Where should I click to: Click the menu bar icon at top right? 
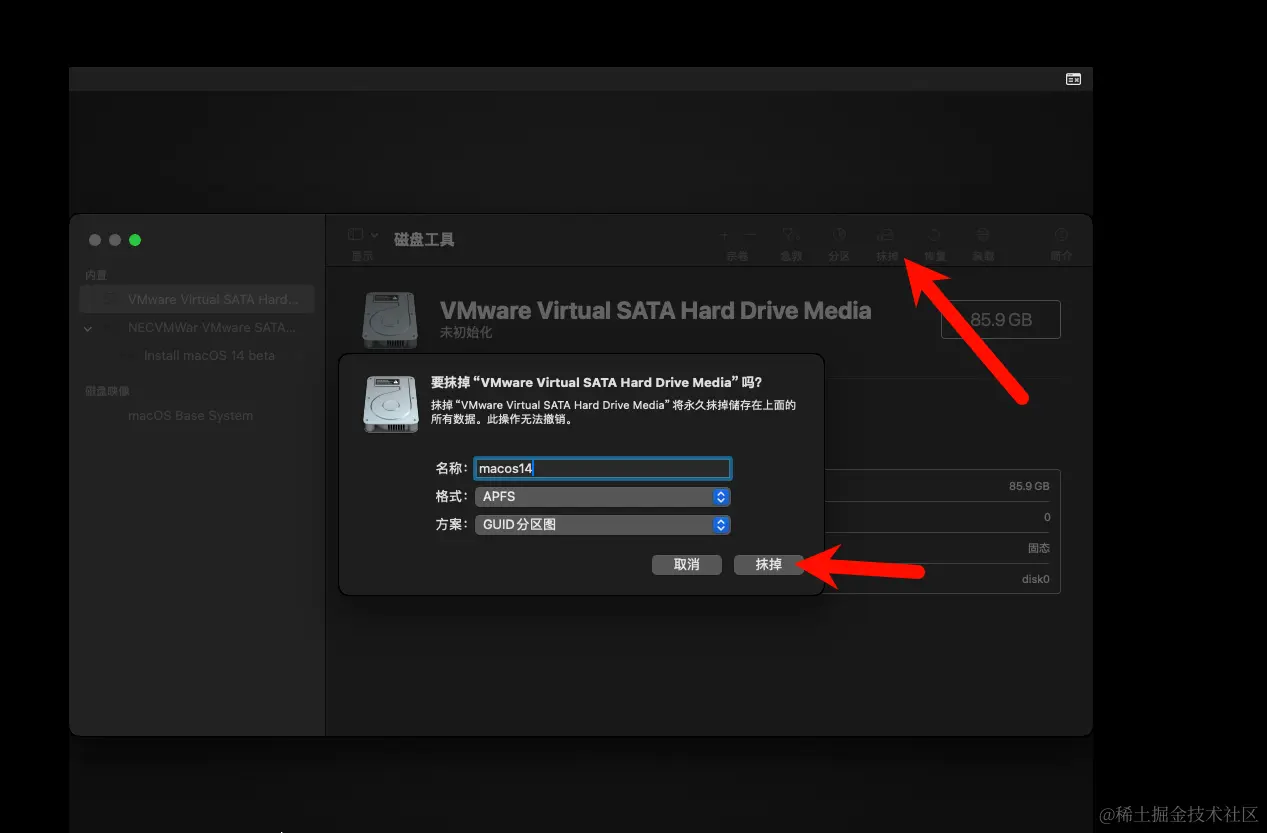(1073, 79)
